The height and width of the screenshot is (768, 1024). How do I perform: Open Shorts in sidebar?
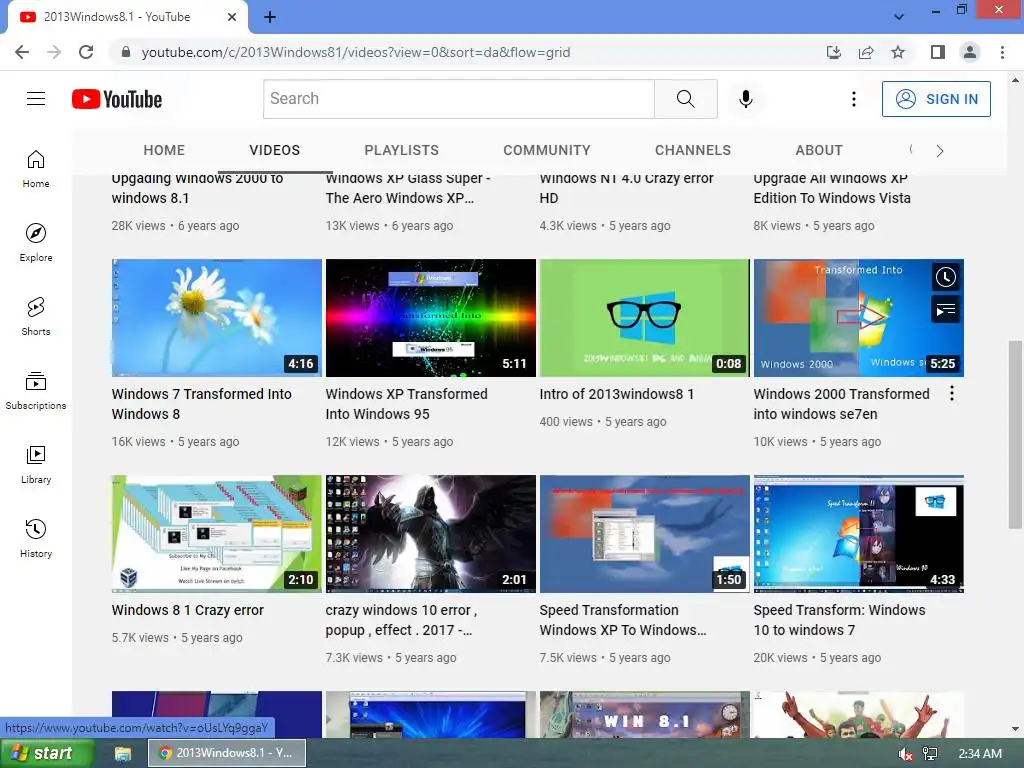point(36,316)
